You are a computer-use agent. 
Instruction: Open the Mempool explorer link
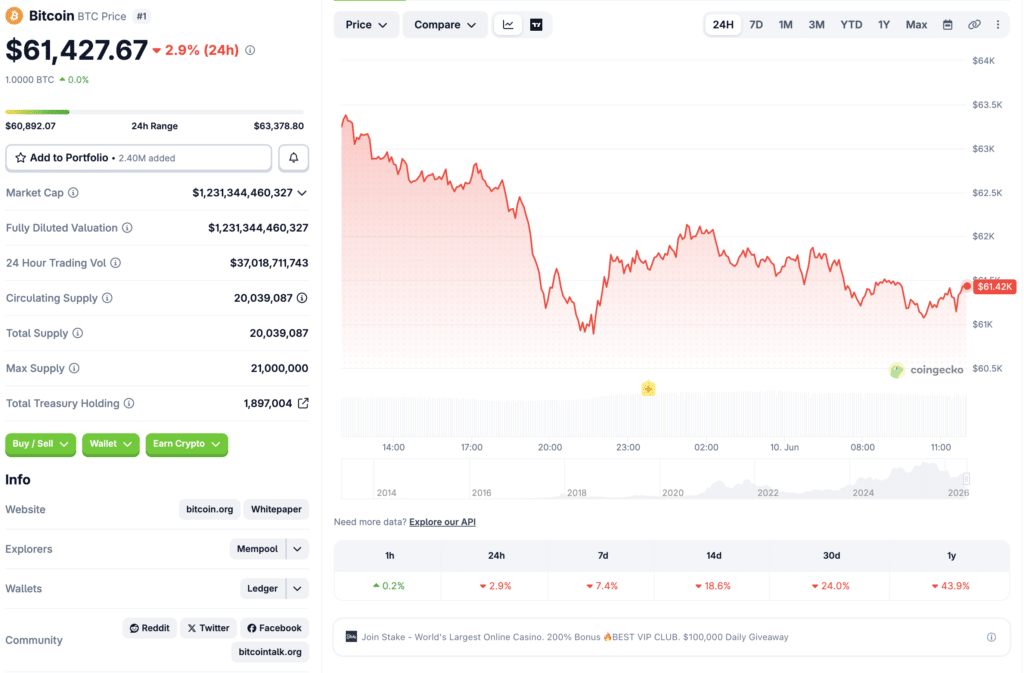257,549
